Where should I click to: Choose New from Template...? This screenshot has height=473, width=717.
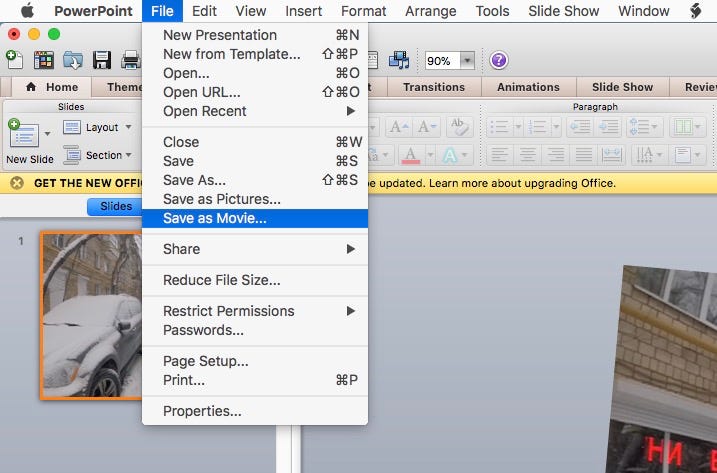click(255, 54)
